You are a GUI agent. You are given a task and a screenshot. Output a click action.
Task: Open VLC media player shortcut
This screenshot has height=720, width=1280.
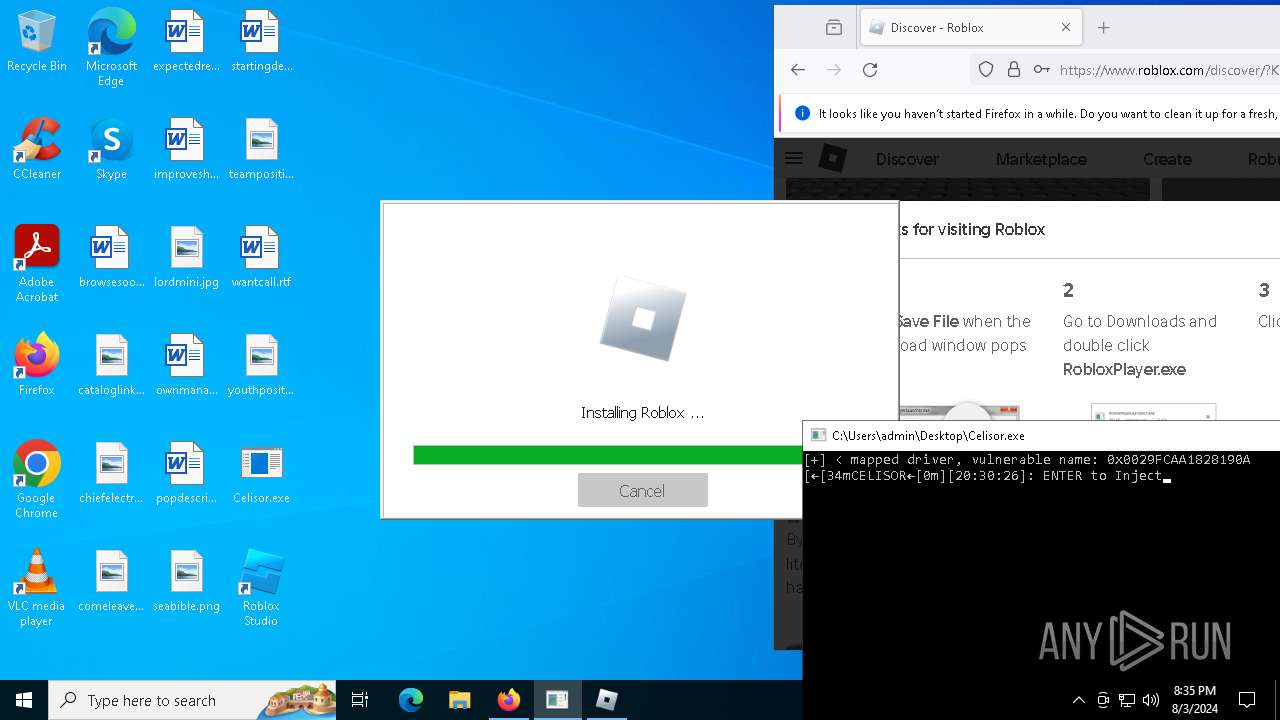tap(37, 588)
